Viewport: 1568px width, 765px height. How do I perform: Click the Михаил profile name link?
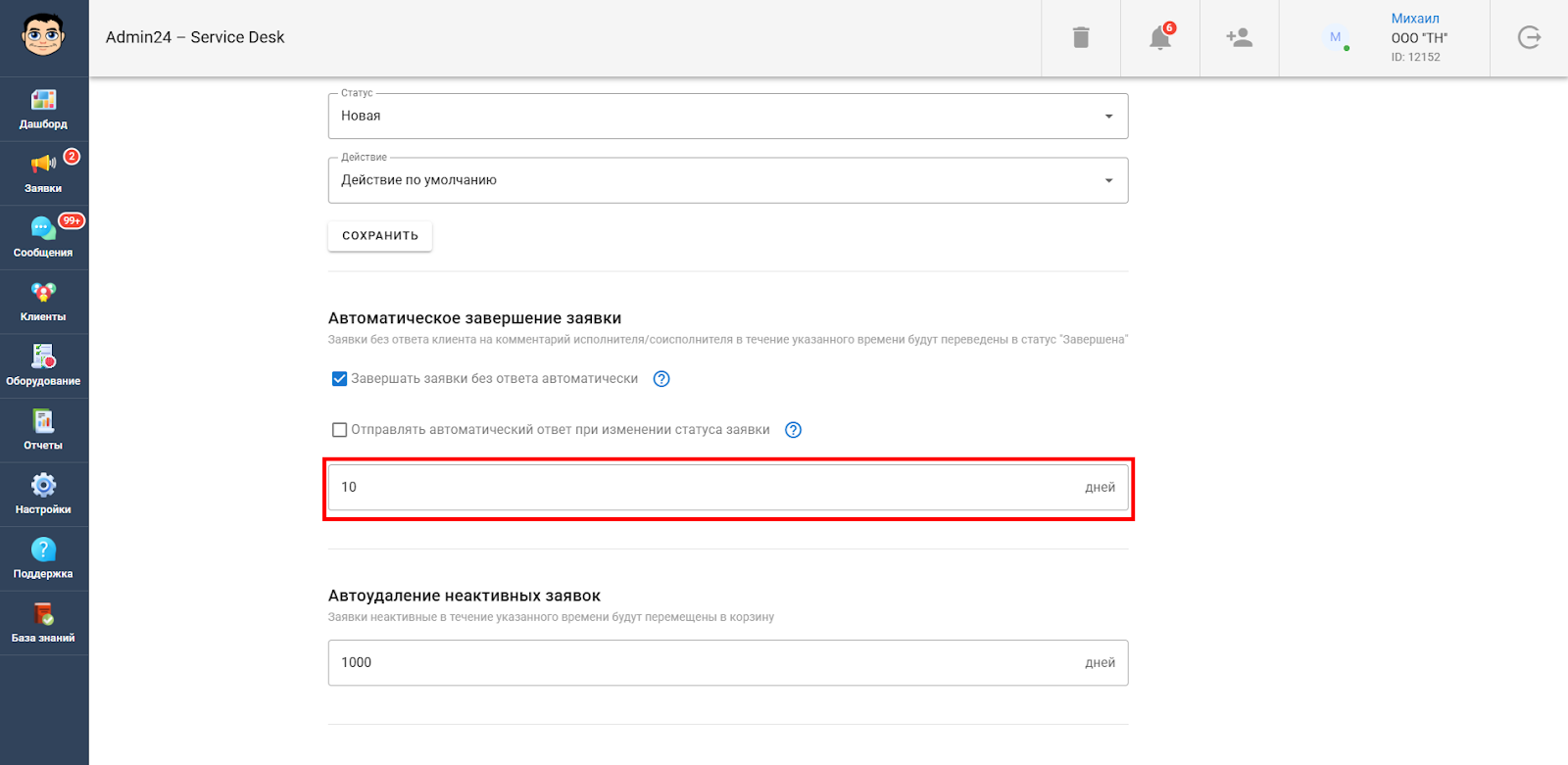tap(1415, 19)
